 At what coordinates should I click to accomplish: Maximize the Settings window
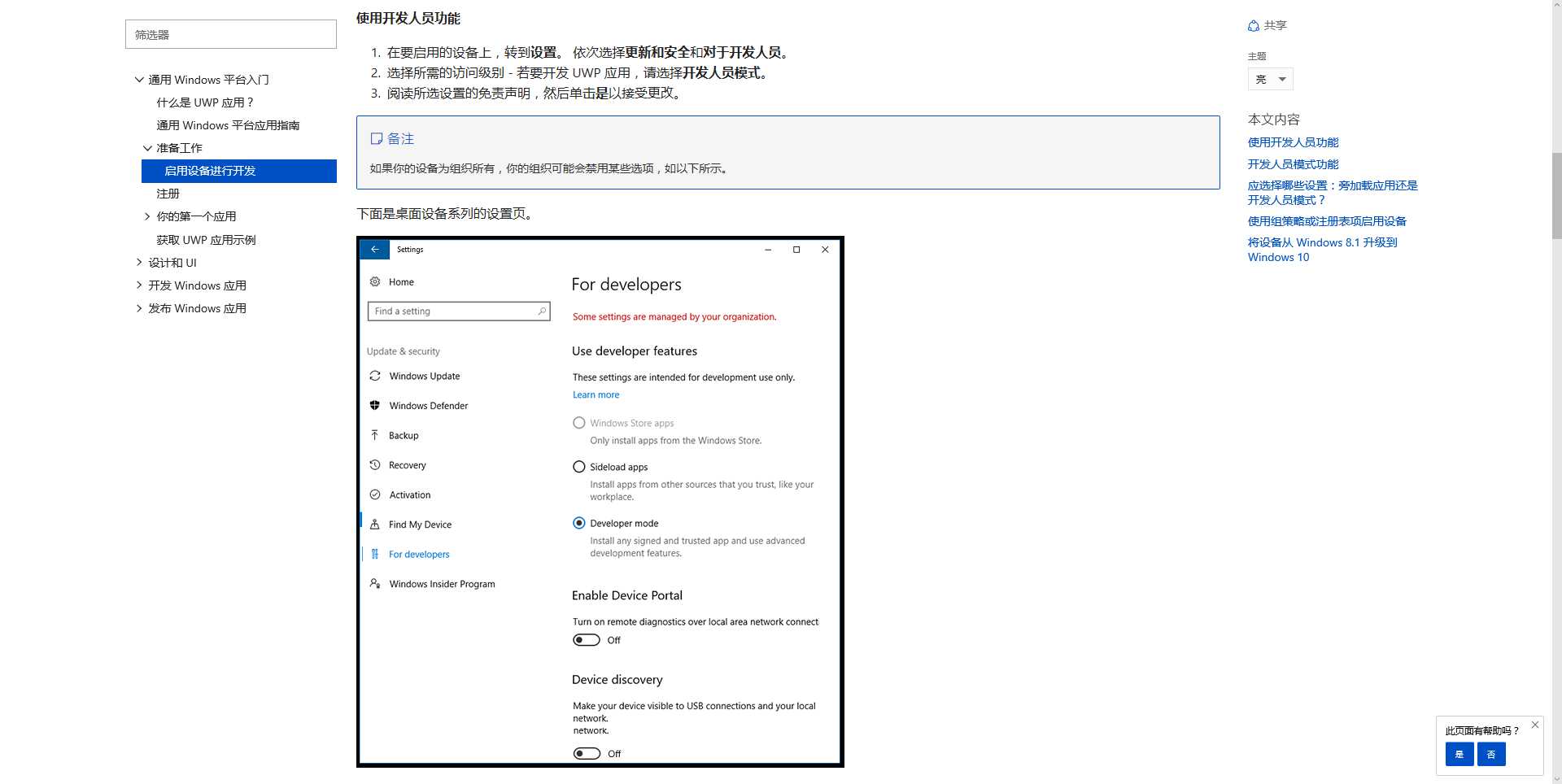coord(796,250)
